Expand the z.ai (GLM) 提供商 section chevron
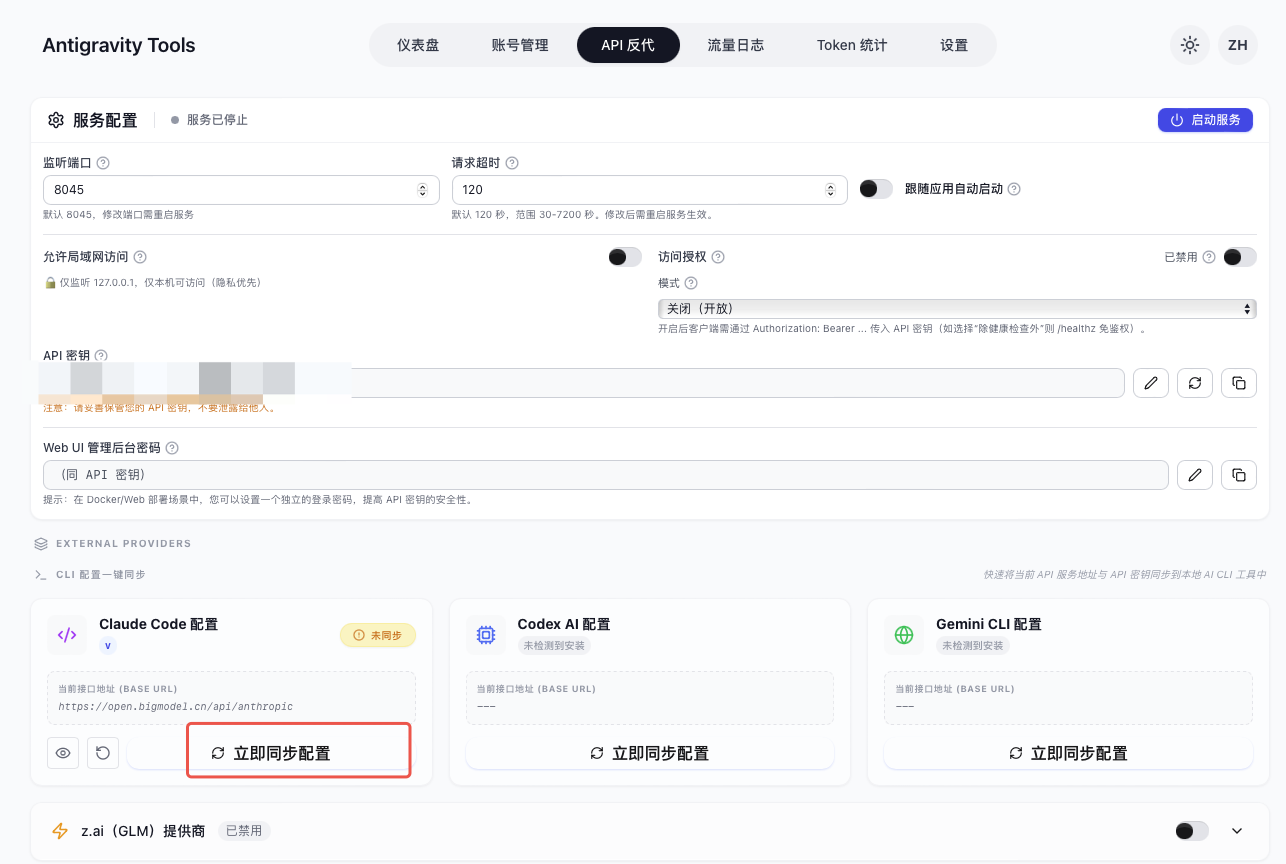The width and height of the screenshot is (1286, 864). click(x=1237, y=831)
